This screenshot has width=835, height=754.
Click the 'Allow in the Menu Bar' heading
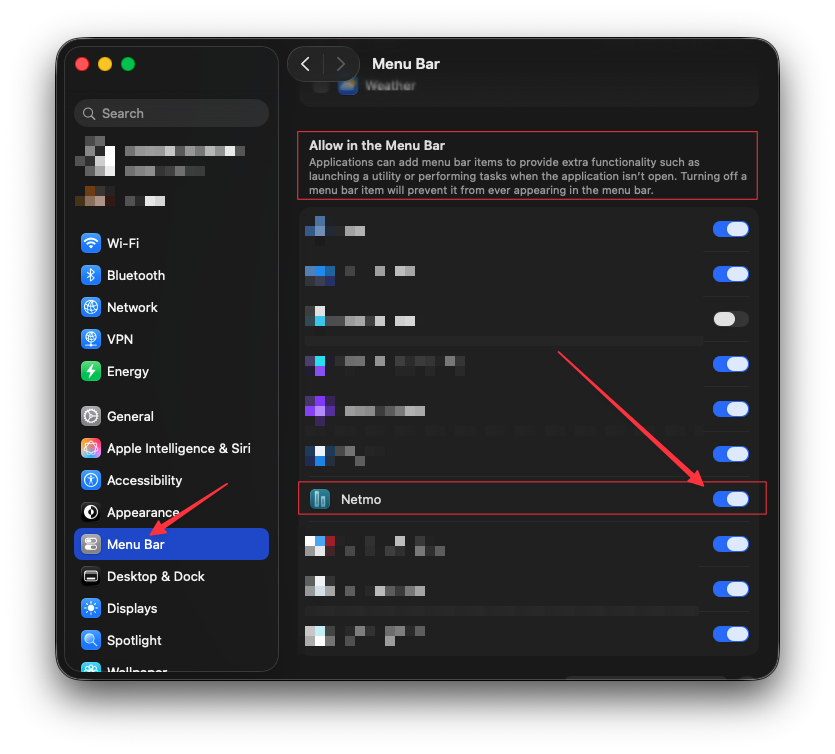coord(377,145)
